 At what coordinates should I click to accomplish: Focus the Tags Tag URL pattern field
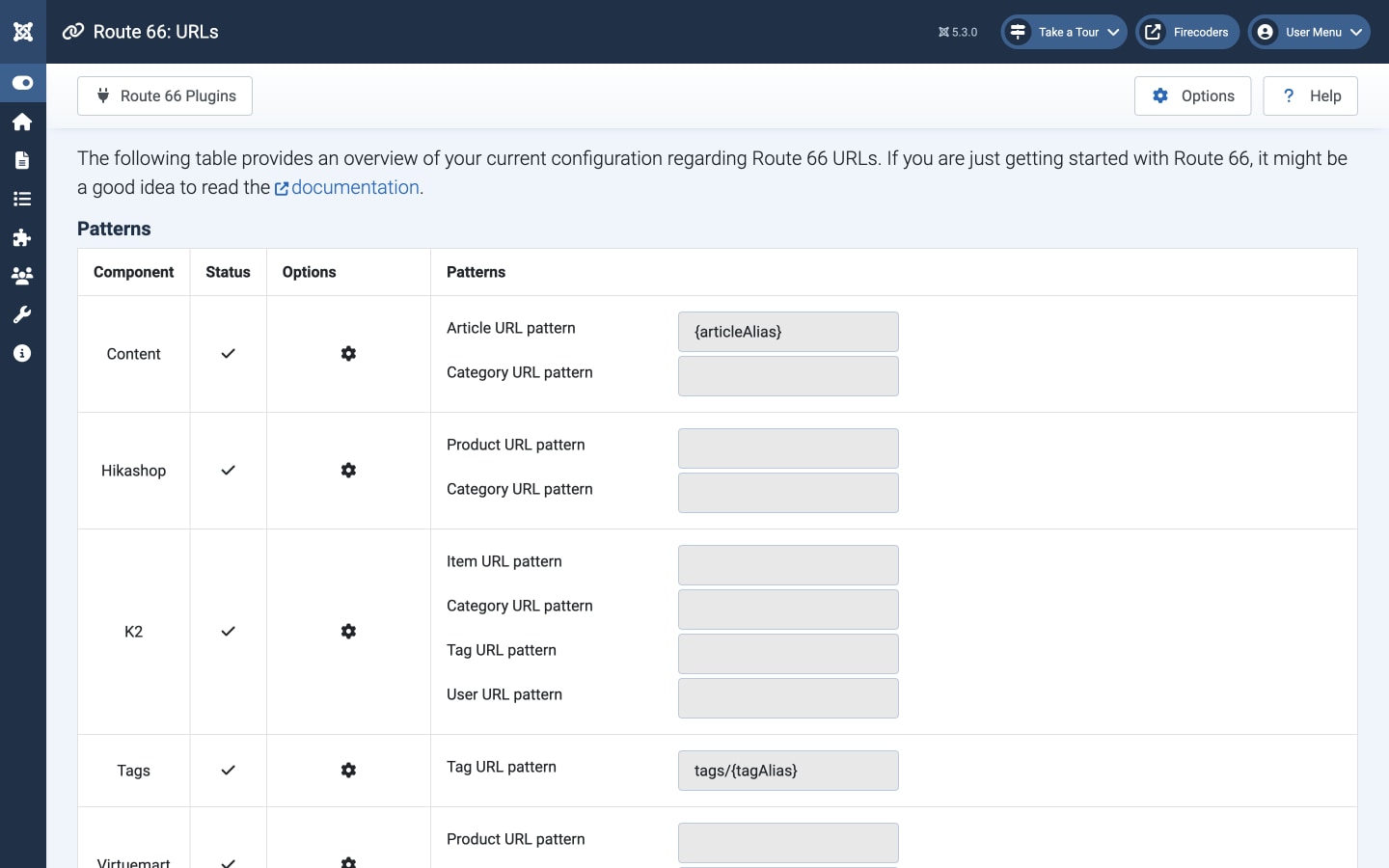coord(788,771)
